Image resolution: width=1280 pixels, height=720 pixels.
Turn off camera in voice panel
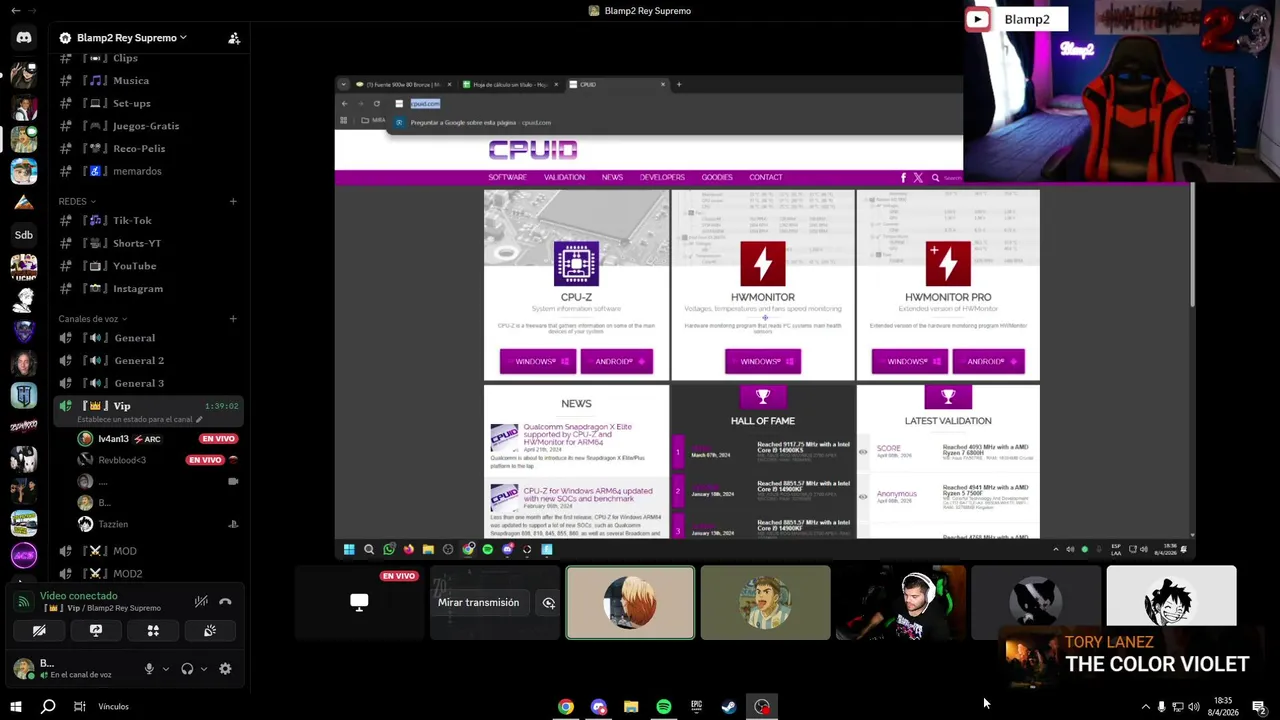click(39, 631)
